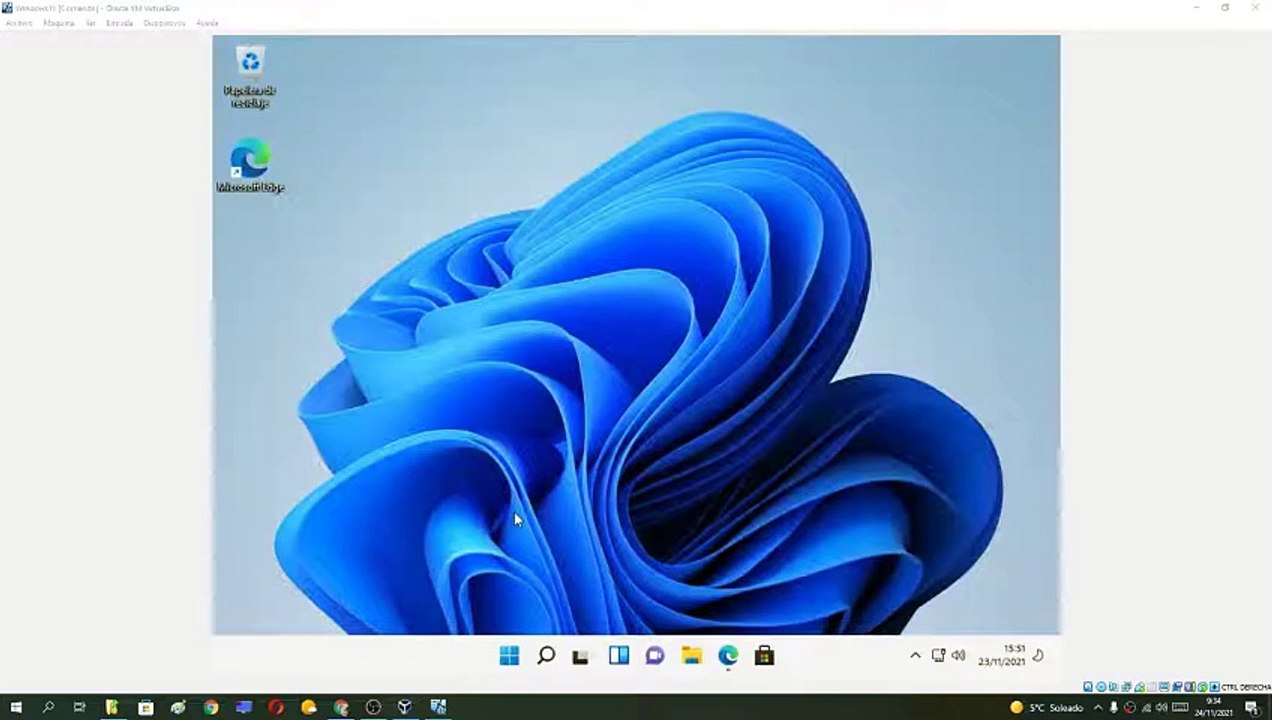Switch to VirtualBox cube icon in host taskbar
This screenshot has height=720, width=1272.
(405, 707)
